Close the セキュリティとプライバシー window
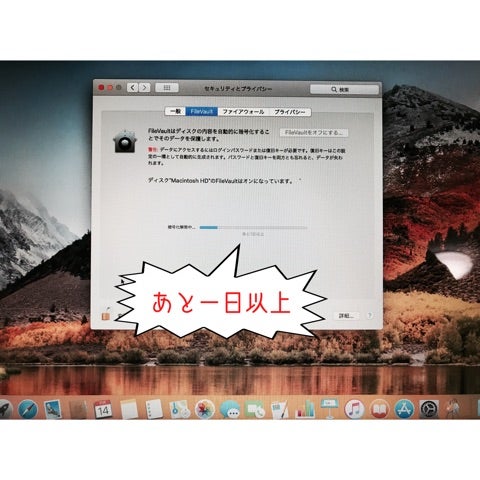Viewport: 480px width, 480px height. coord(101,88)
